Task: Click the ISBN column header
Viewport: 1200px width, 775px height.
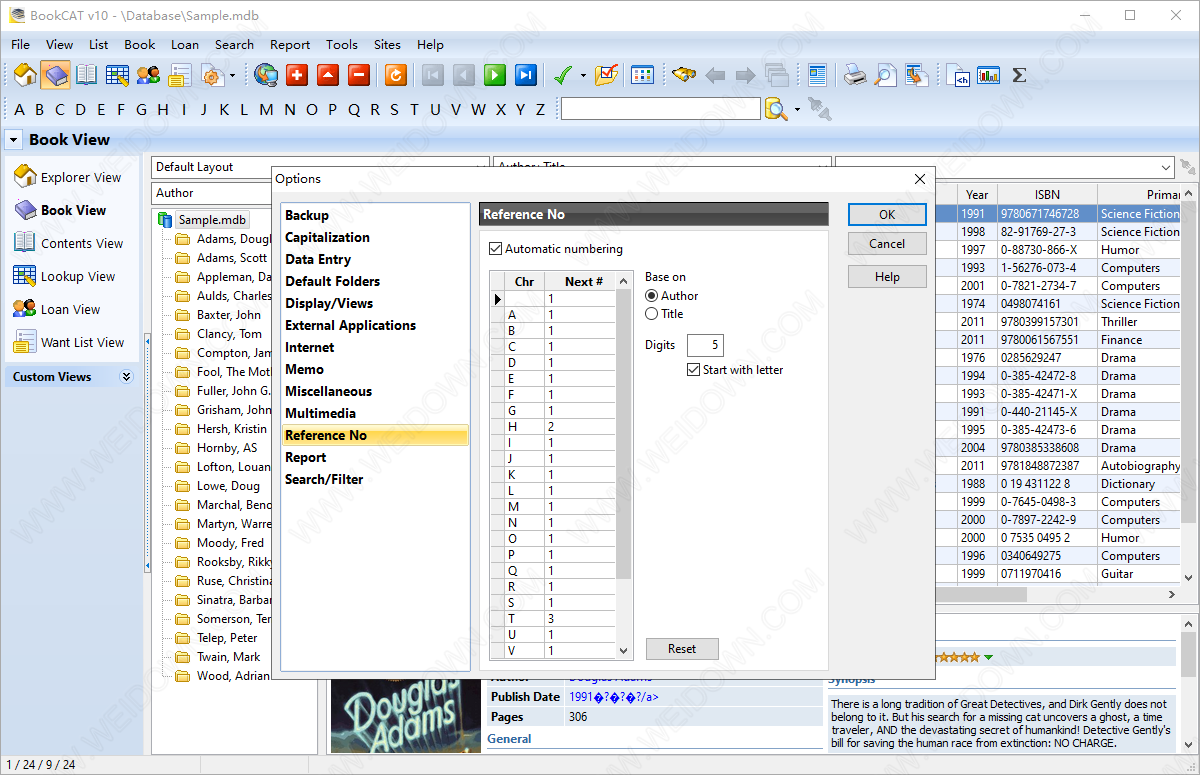Action: point(1047,195)
